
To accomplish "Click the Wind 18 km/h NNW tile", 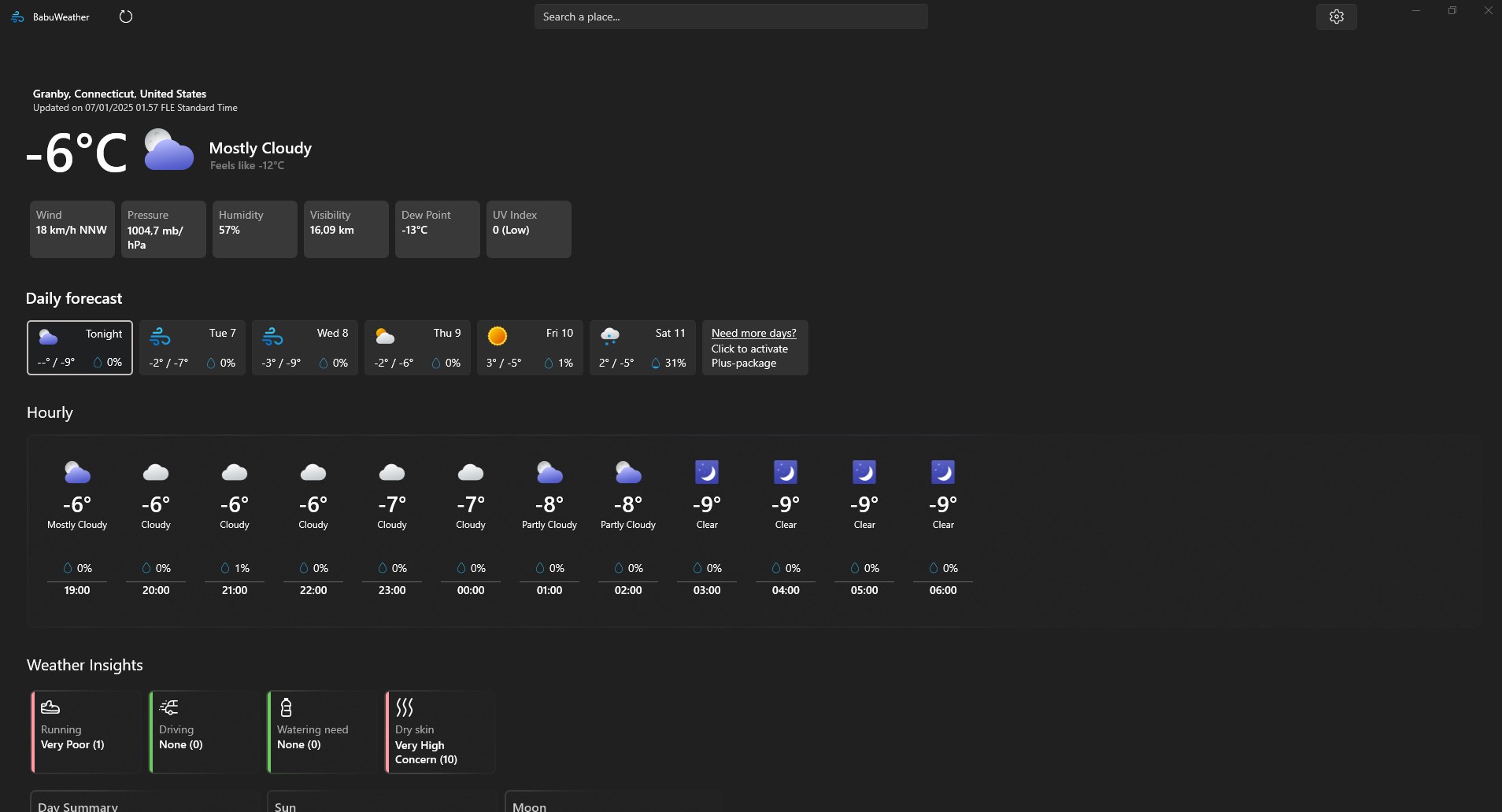I will tap(72, 229).
